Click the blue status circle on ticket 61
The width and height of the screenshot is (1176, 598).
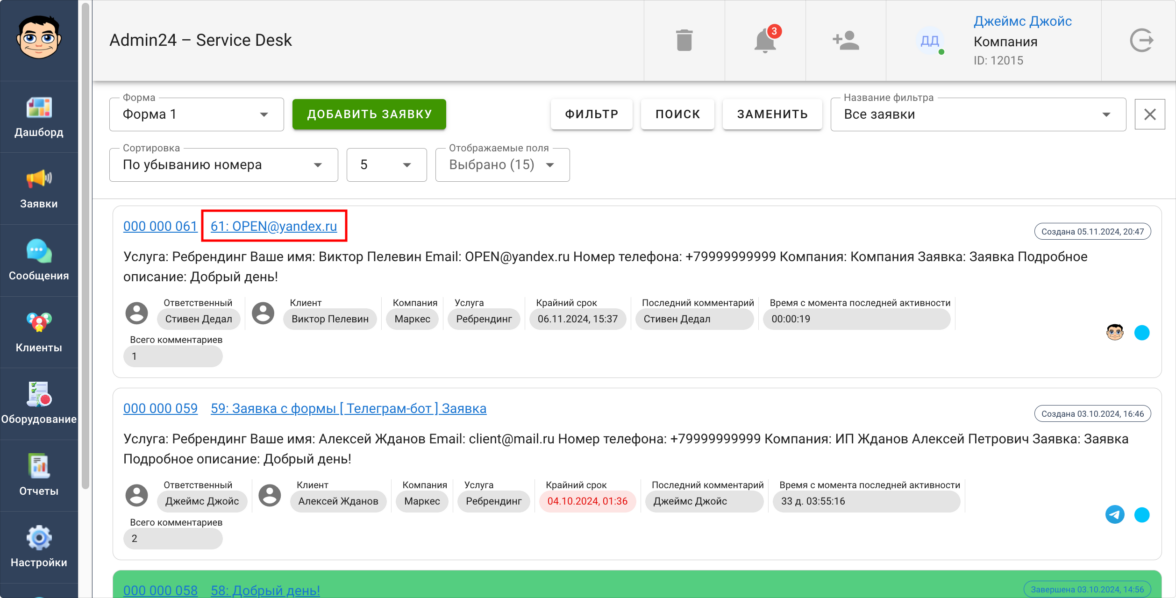point(1142,332)
